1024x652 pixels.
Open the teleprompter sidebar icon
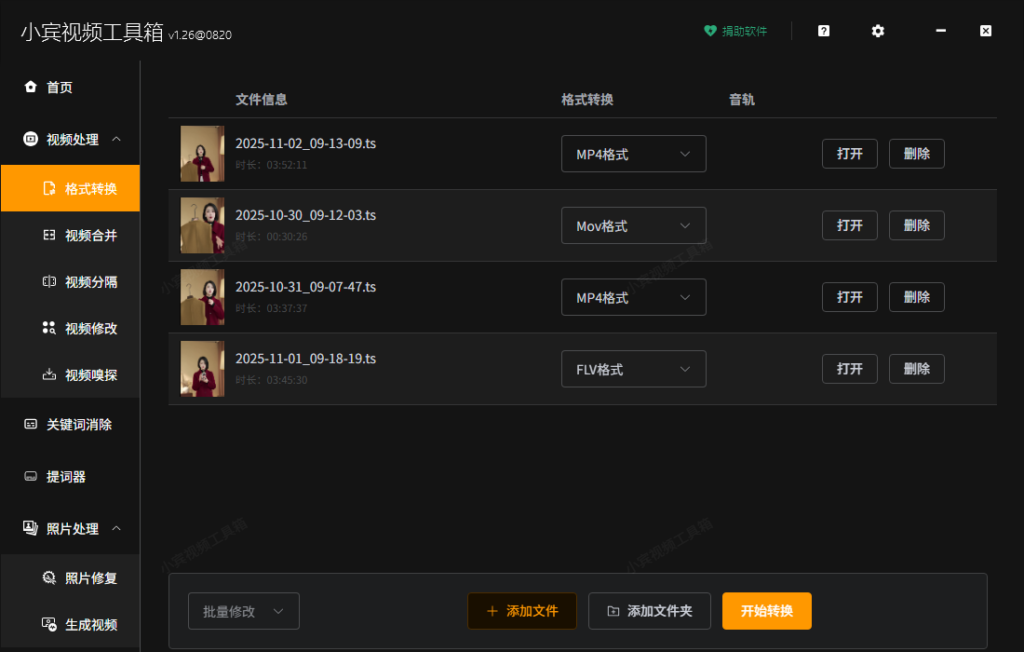[30, 477]
